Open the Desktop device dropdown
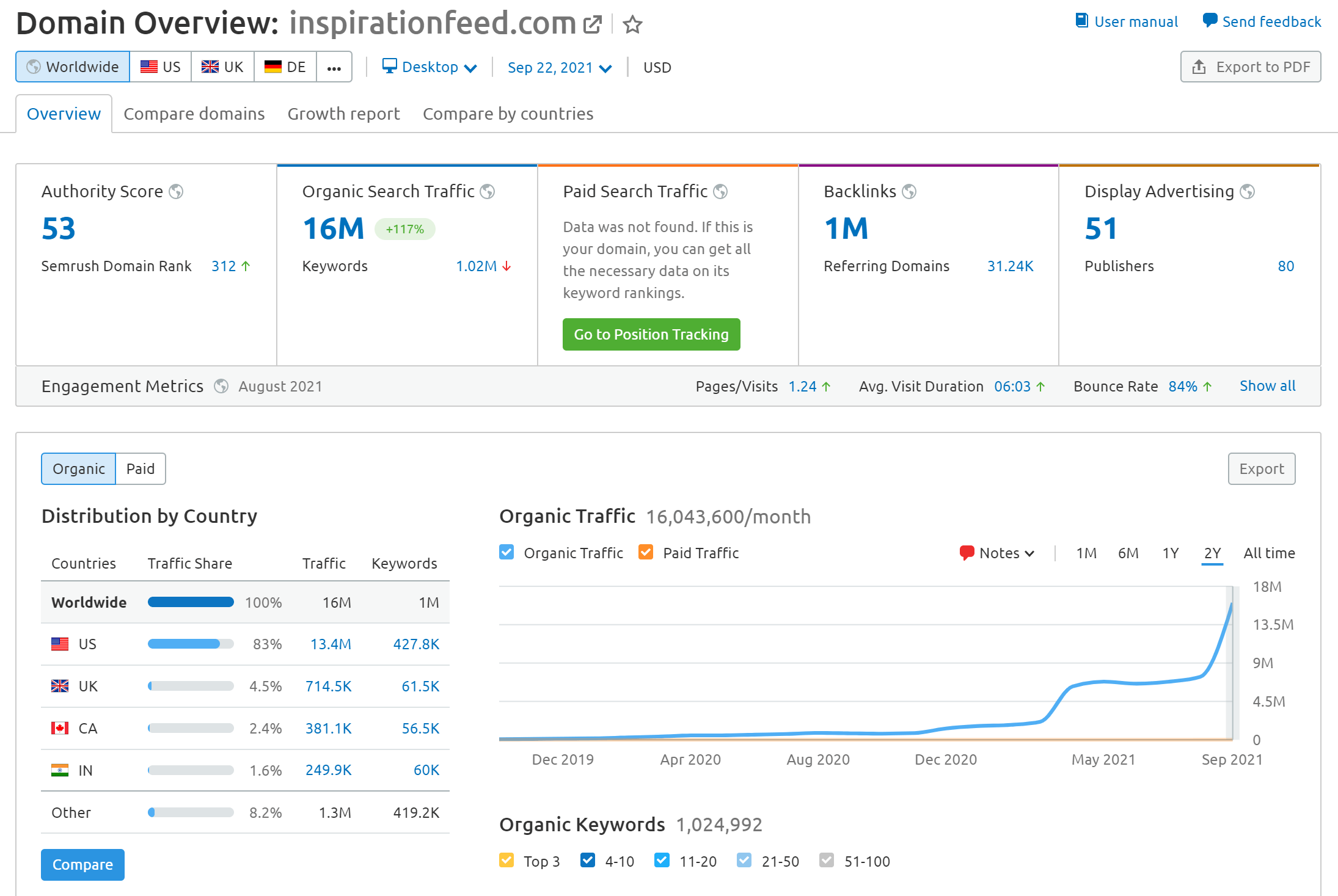Viewport: 1338px width, 896px height. tap(430, 67)
